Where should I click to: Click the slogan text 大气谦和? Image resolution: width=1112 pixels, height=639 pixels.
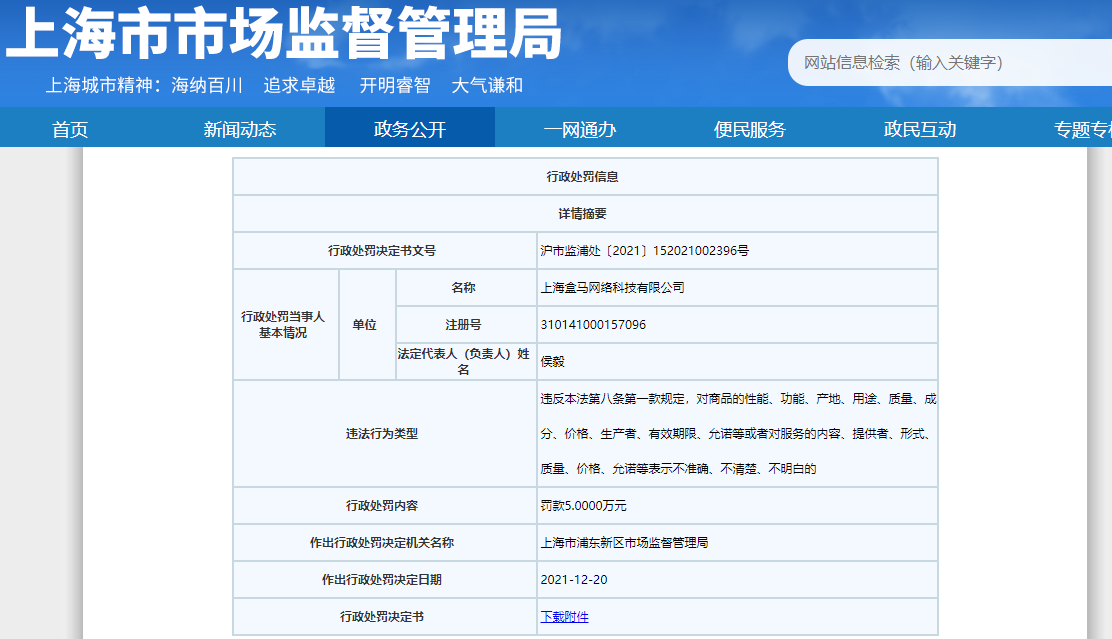tap(487, 85)
